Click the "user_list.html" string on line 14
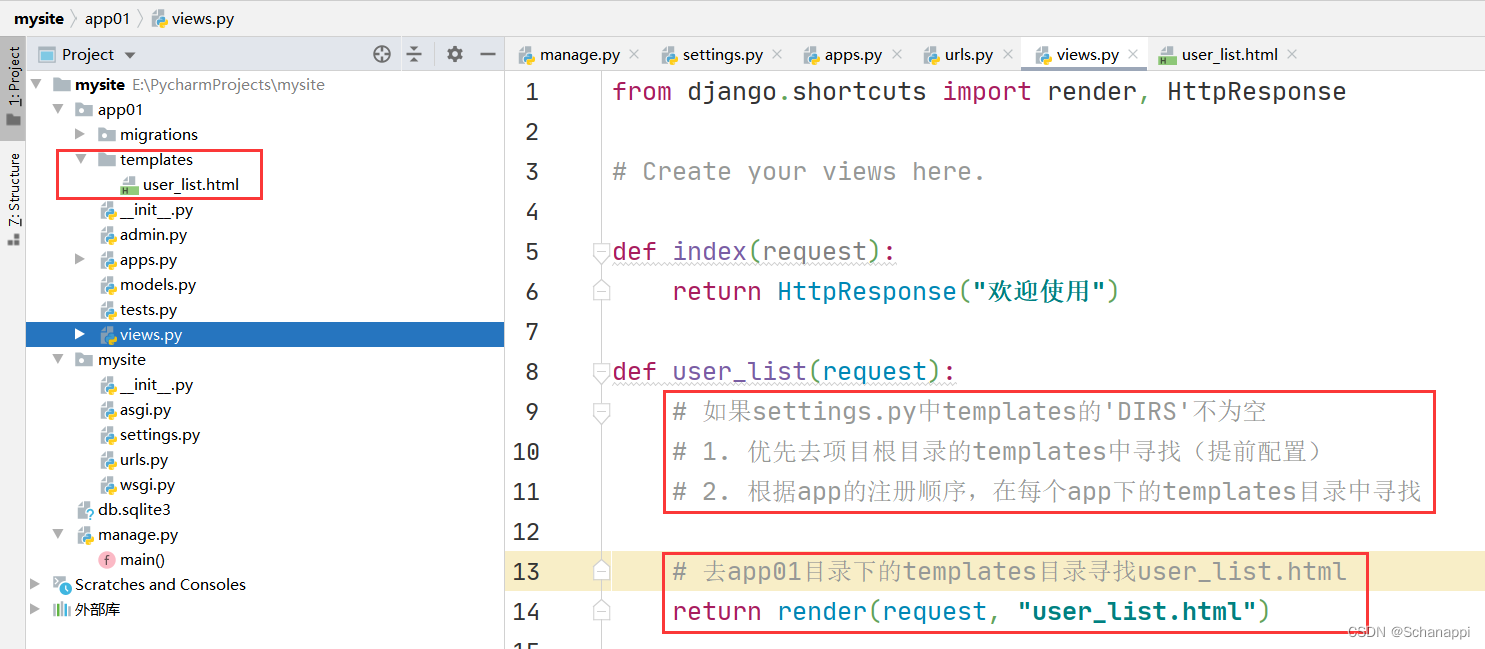The width and height of the screenshot is (1485, 649). [x=1136, y=611]
